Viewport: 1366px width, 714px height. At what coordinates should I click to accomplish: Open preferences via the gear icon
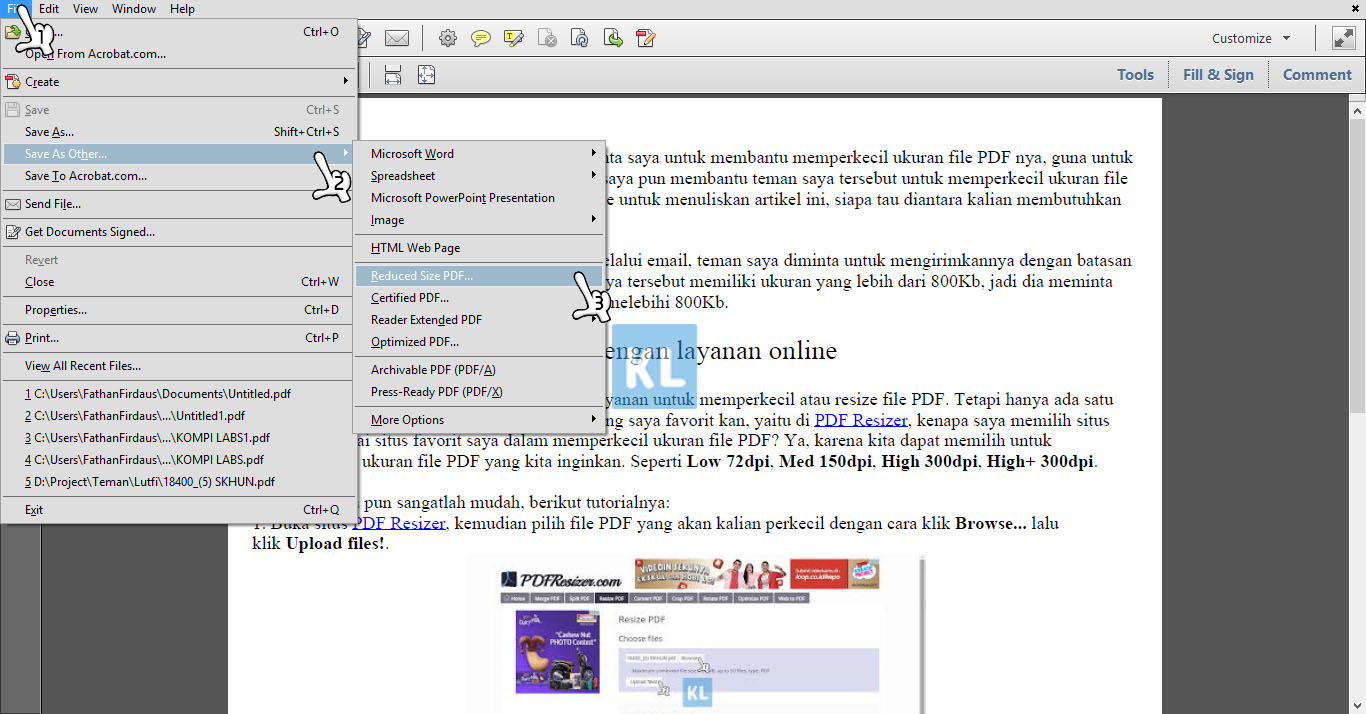tap(448, 39)
